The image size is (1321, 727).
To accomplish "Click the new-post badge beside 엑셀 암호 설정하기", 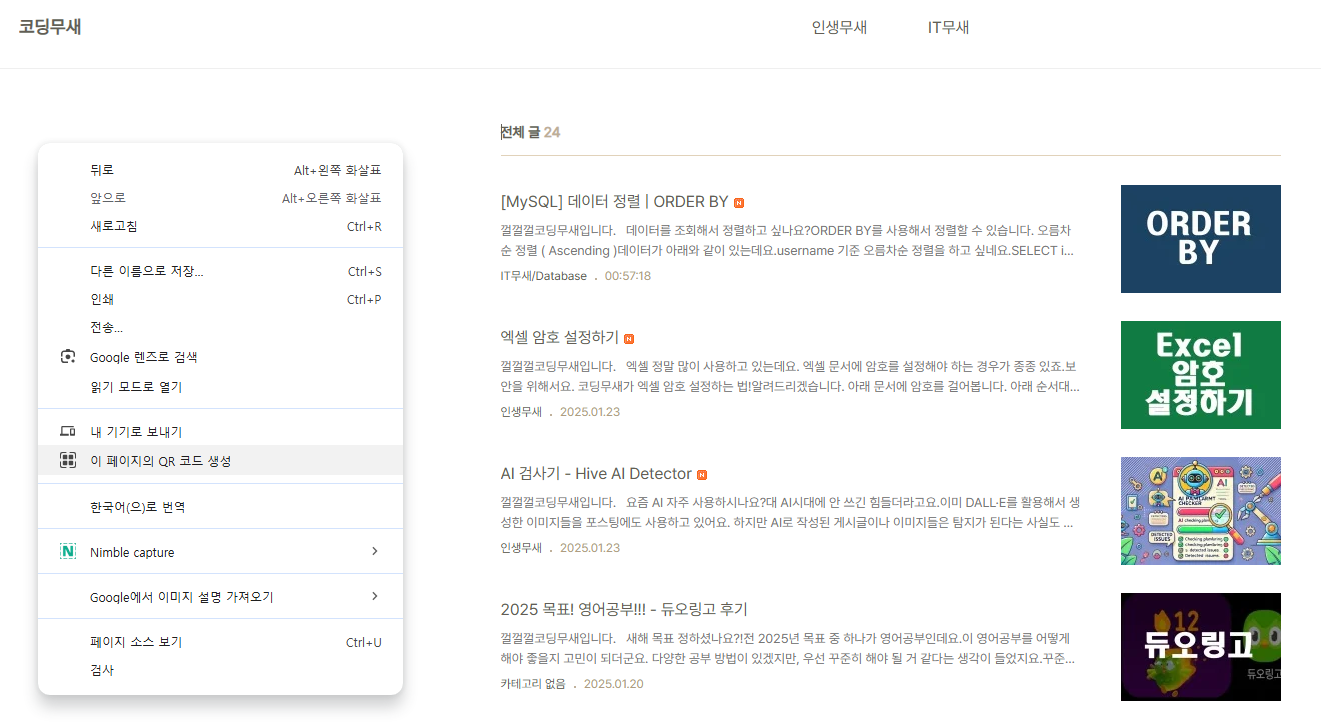I will tap(629, 339).
